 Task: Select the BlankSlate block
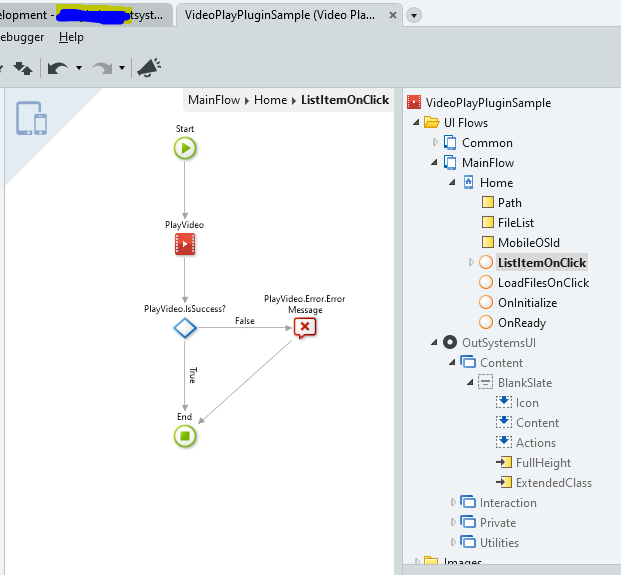(525, 383)
